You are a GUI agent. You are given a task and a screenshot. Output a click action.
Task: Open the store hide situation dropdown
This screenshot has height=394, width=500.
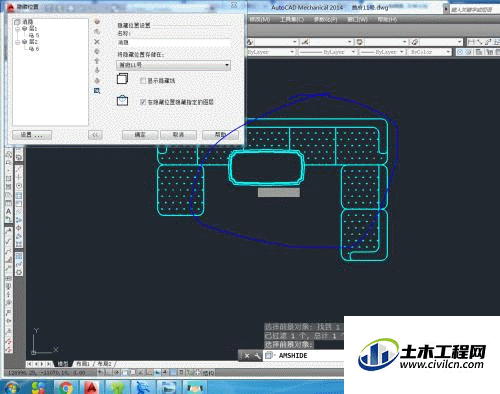tap(173, 65)
